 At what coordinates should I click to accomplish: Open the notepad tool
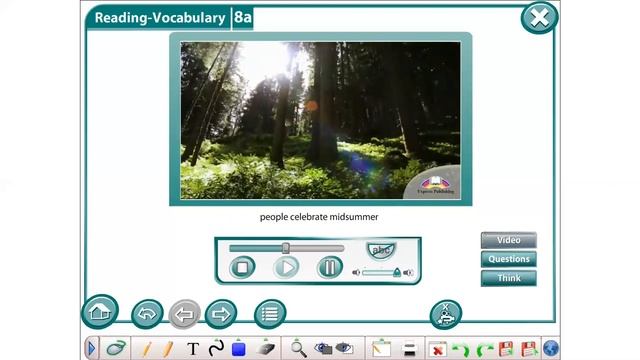coord(381,349)
